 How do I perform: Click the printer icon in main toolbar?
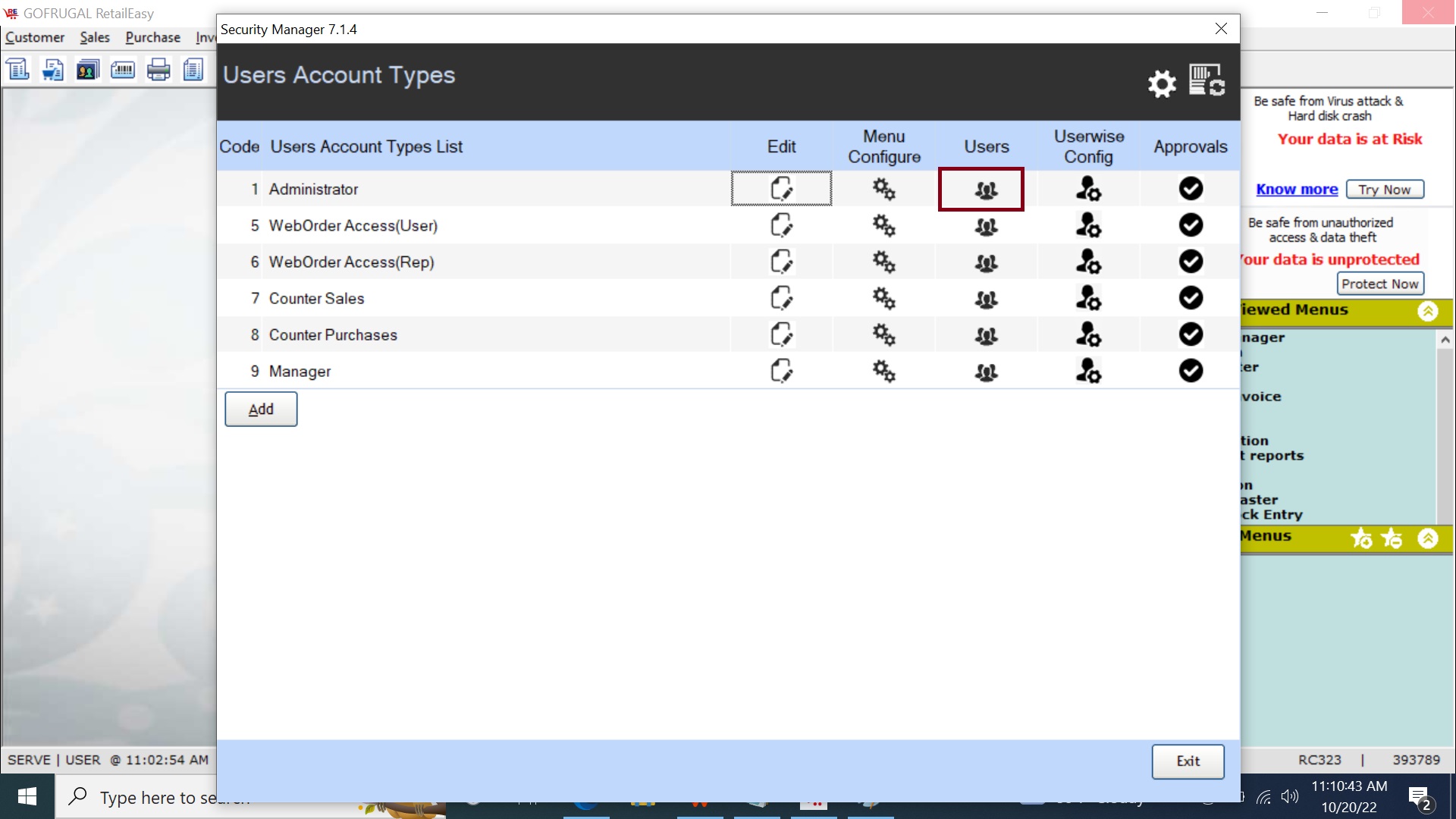pyautogui.click(x=158, y=71)
